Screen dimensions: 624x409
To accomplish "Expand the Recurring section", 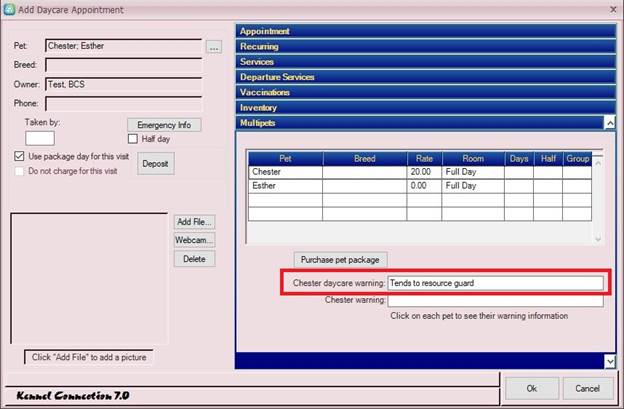I will [425, 46].
